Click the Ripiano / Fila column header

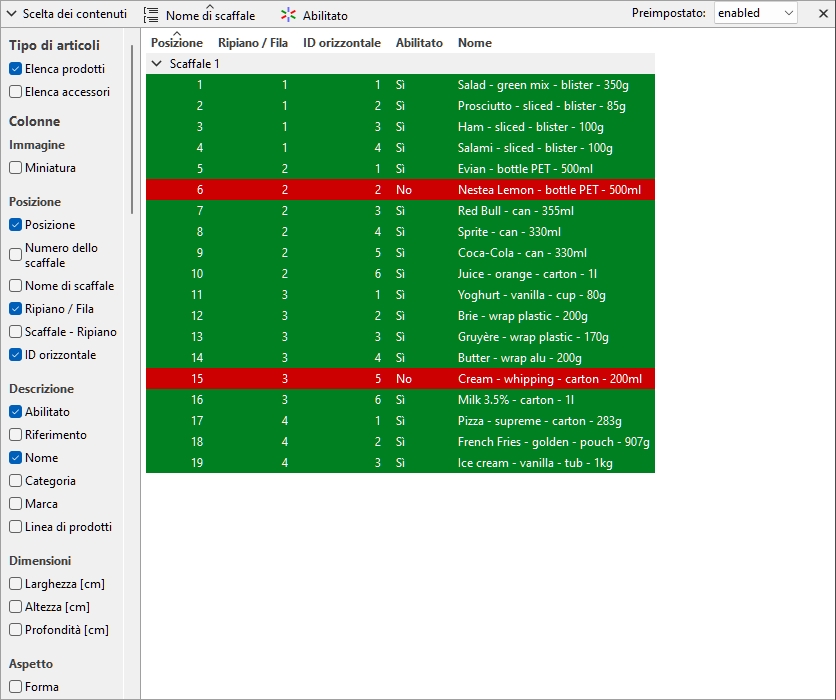click(x=253, y=43)
